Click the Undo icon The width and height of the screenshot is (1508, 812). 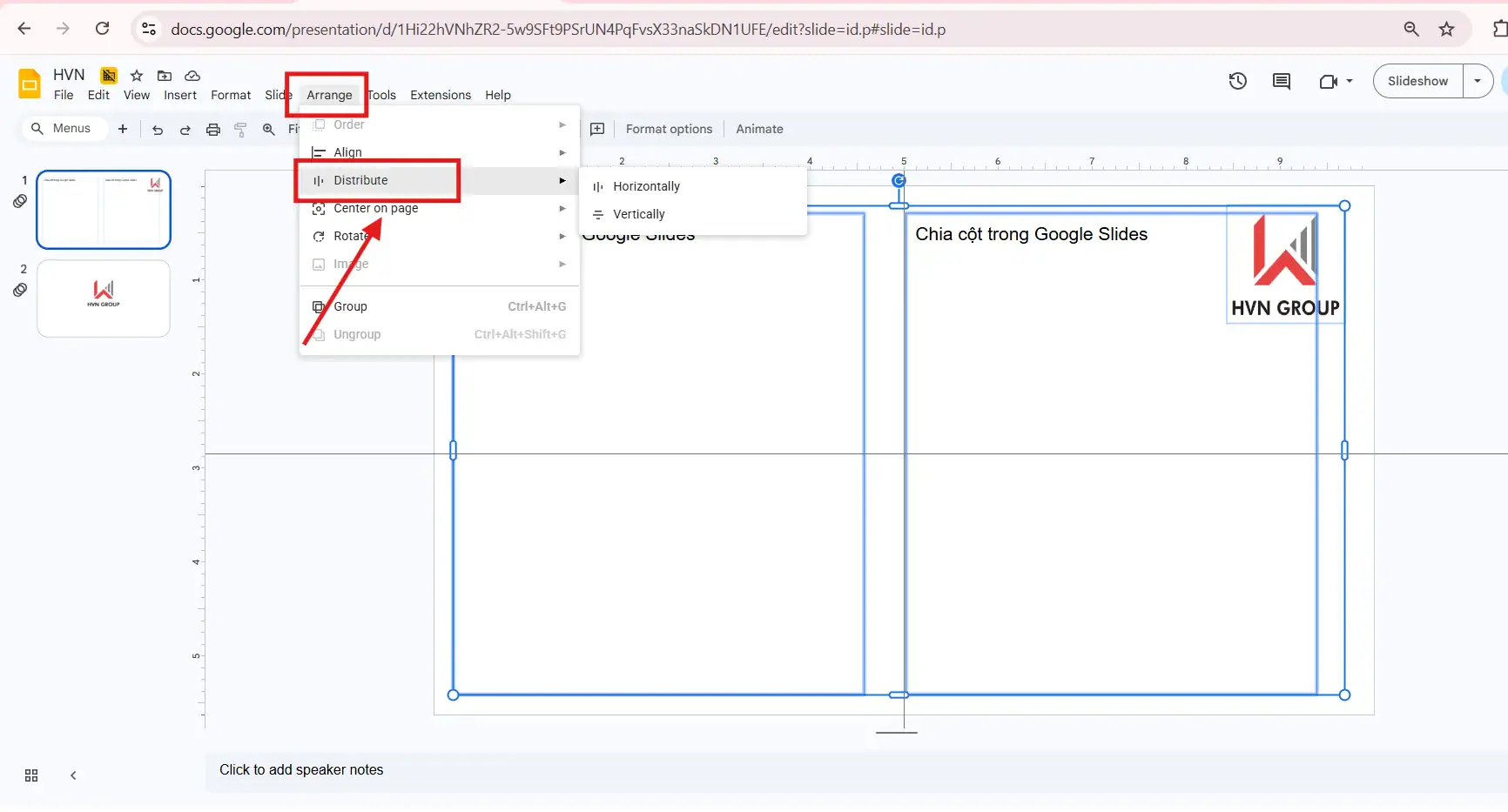[157, 129]
